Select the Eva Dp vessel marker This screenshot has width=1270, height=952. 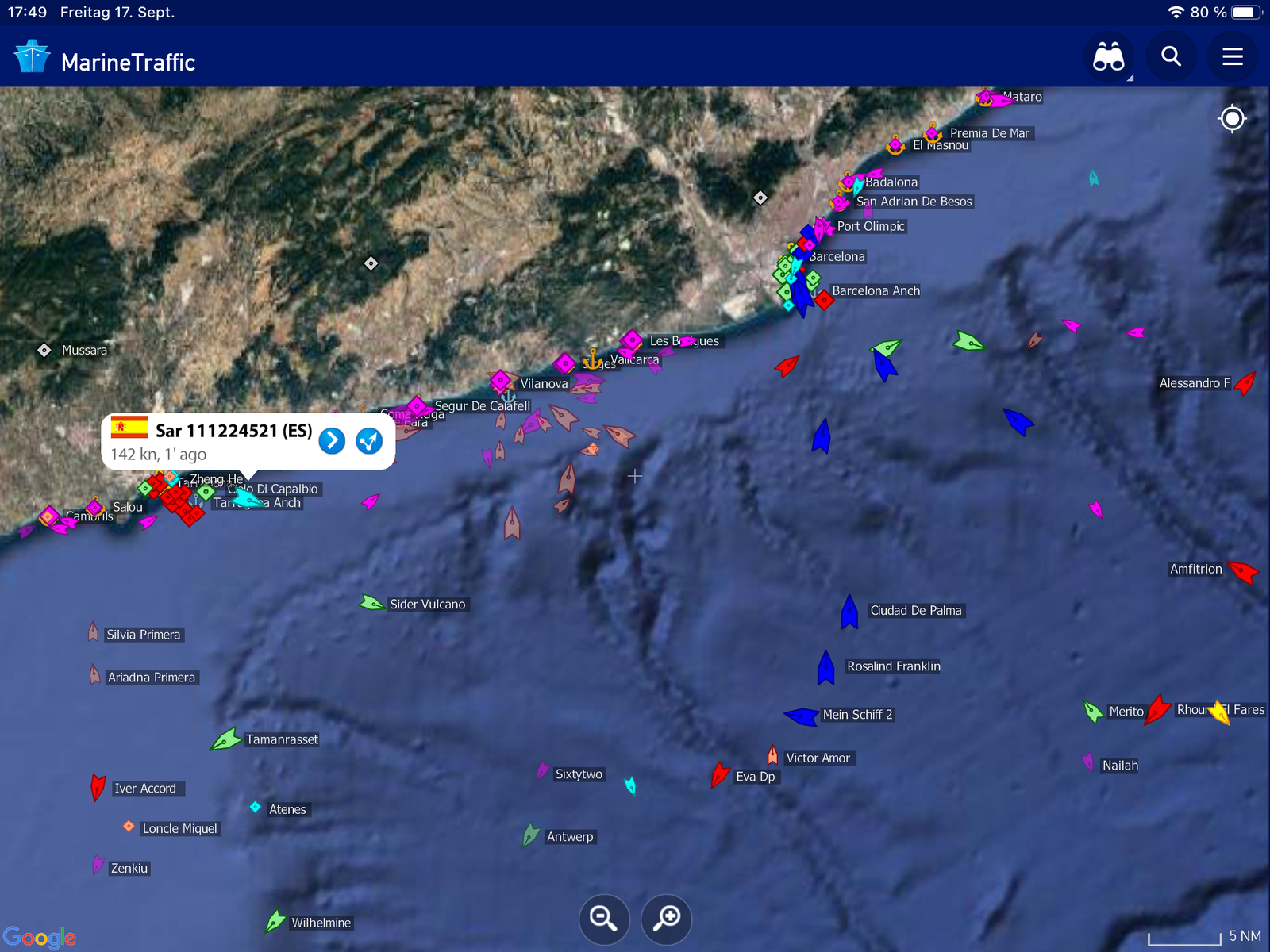pos(720,774)
